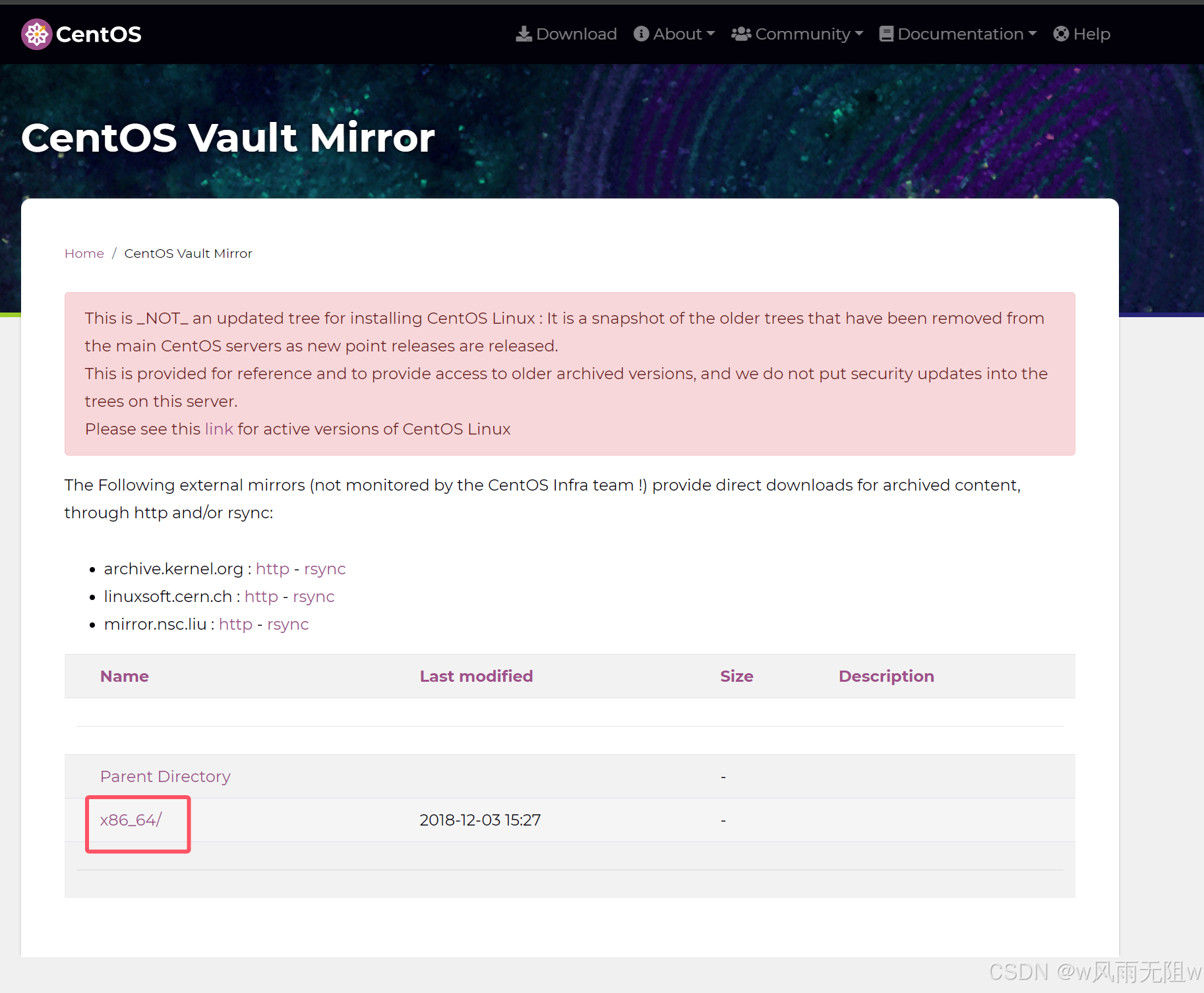Image resolution: width=1204 pixels, height=993 pixels.
Task: Sort listing by Description column
Action: click(x=886, y=676)
